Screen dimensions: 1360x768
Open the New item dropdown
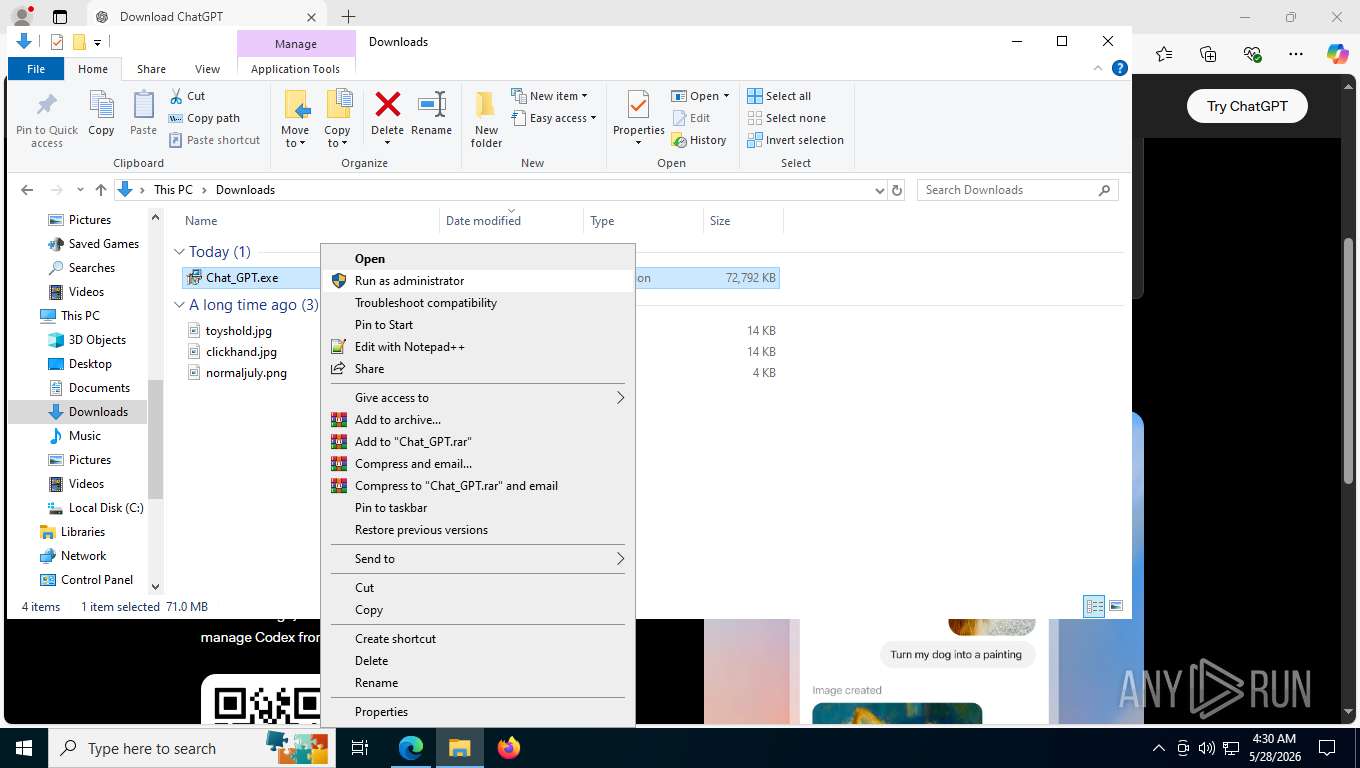(x=550, y=96)
